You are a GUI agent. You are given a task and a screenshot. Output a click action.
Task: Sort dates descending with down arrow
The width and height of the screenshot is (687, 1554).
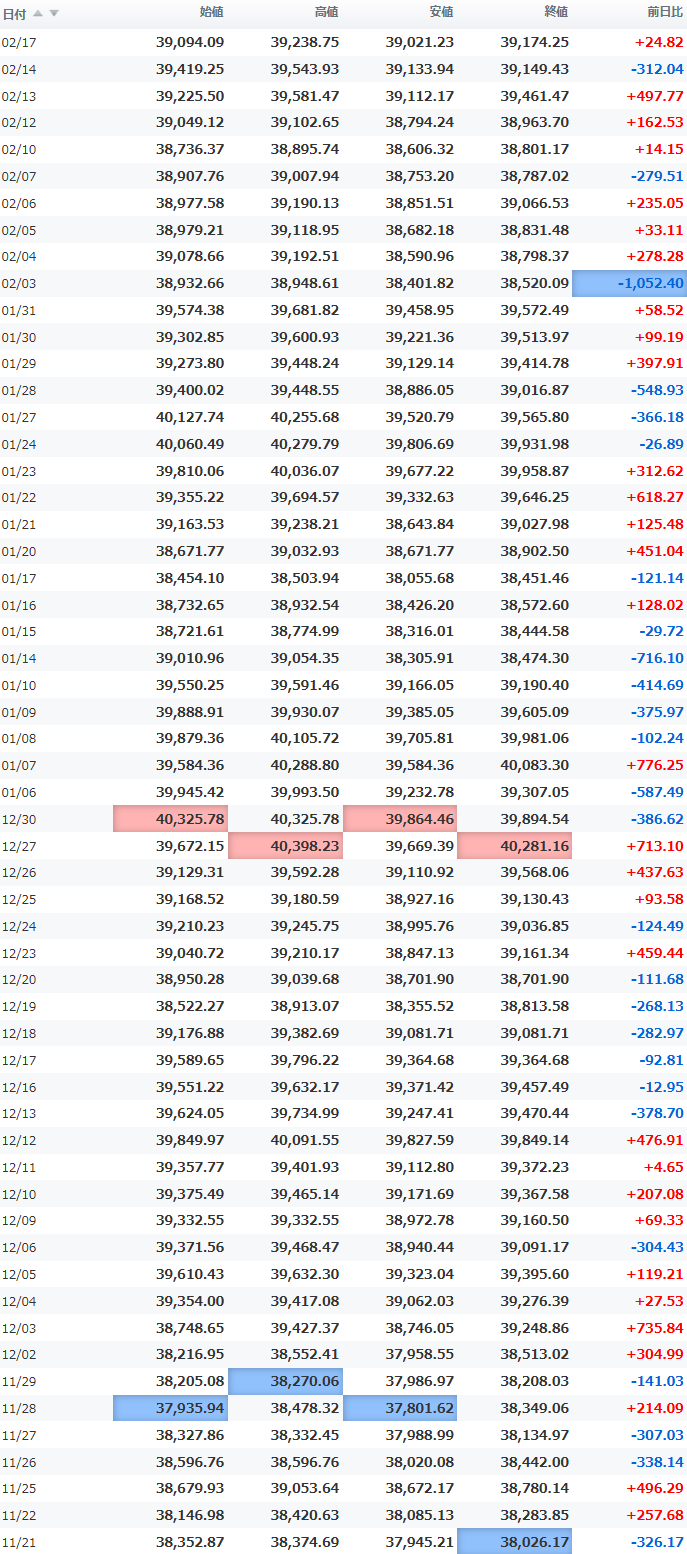tap(54, 13)
